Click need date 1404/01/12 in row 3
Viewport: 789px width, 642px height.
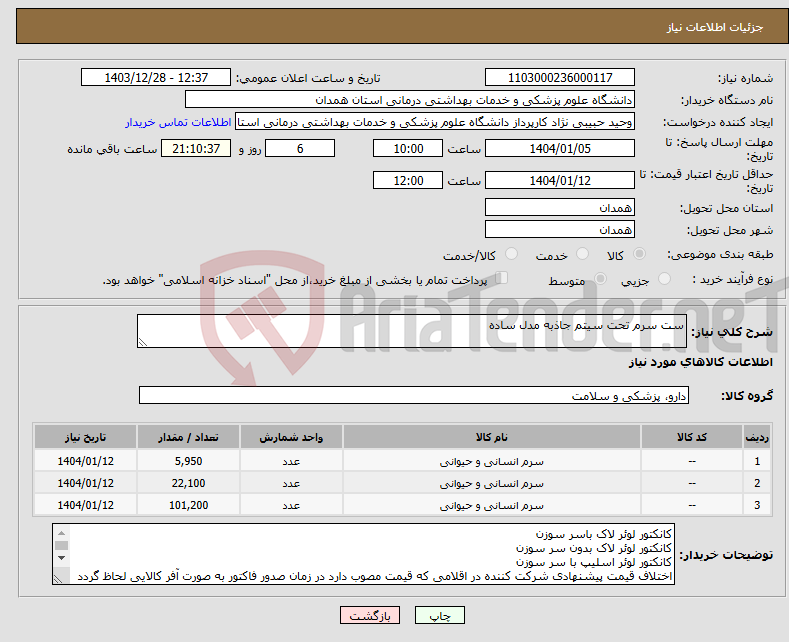pos(86,505)
